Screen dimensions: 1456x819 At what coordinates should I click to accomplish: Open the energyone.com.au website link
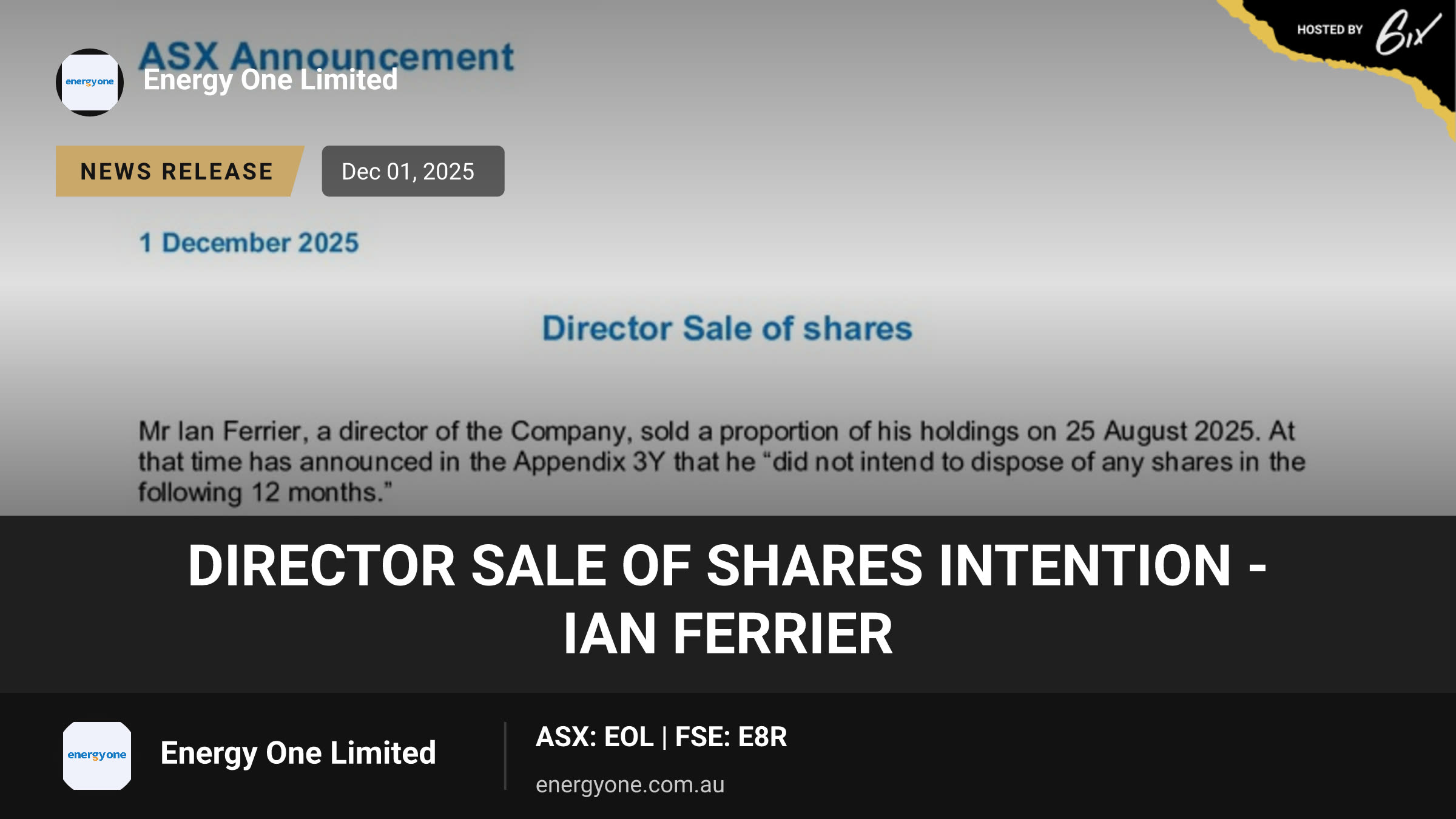(x=630, y=784)
